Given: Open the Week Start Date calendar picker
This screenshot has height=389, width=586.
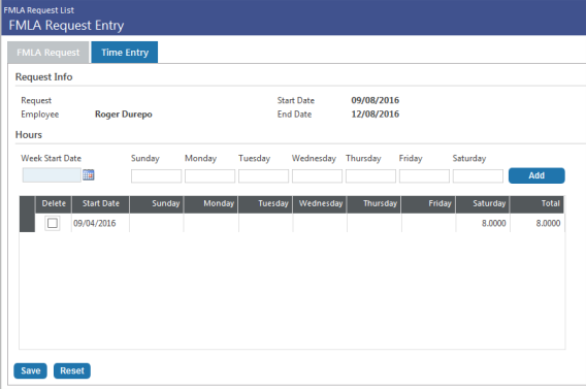Looking at the screenshot, I should [89, 175].
